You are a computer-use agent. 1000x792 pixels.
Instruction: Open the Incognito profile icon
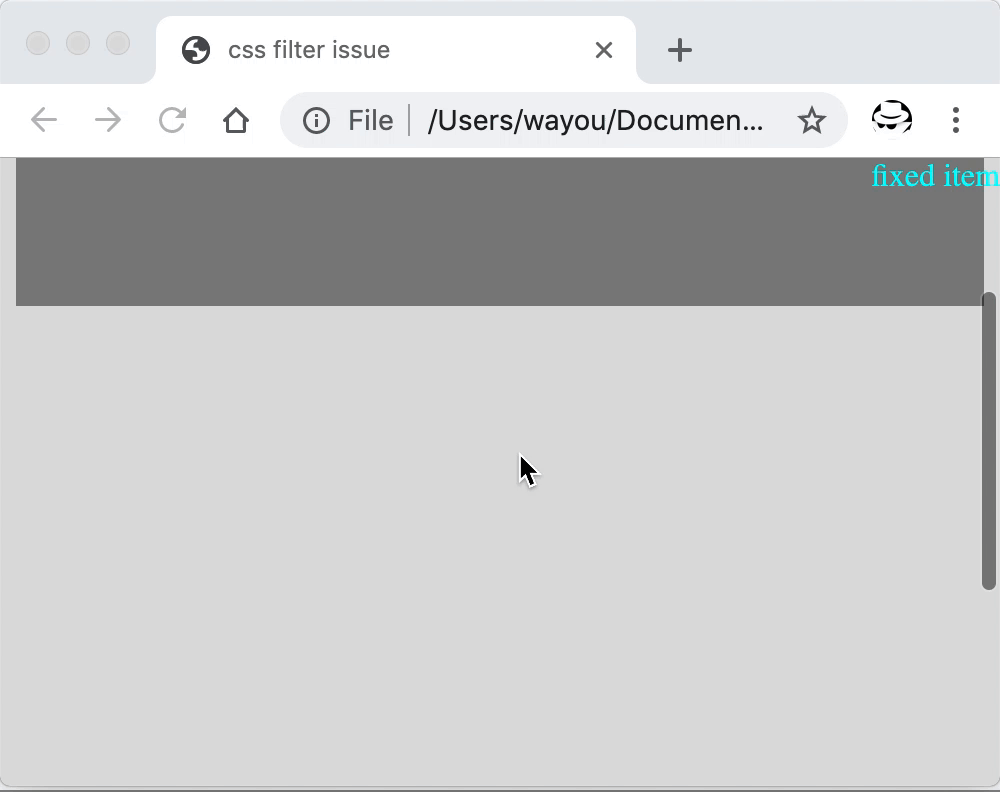coord(892,119)
